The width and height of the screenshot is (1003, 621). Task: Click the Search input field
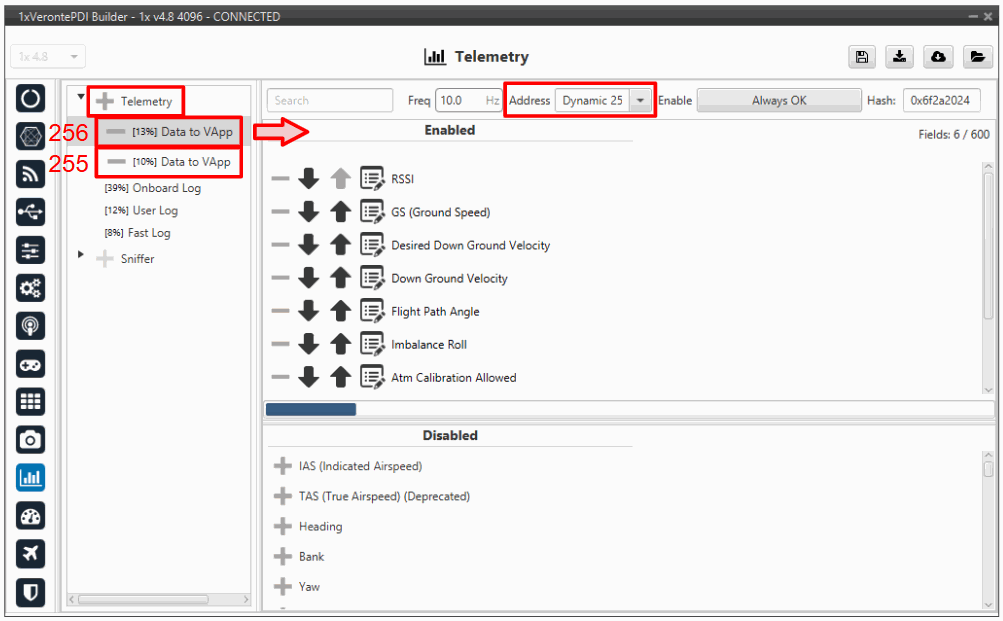tap(330, 101)
